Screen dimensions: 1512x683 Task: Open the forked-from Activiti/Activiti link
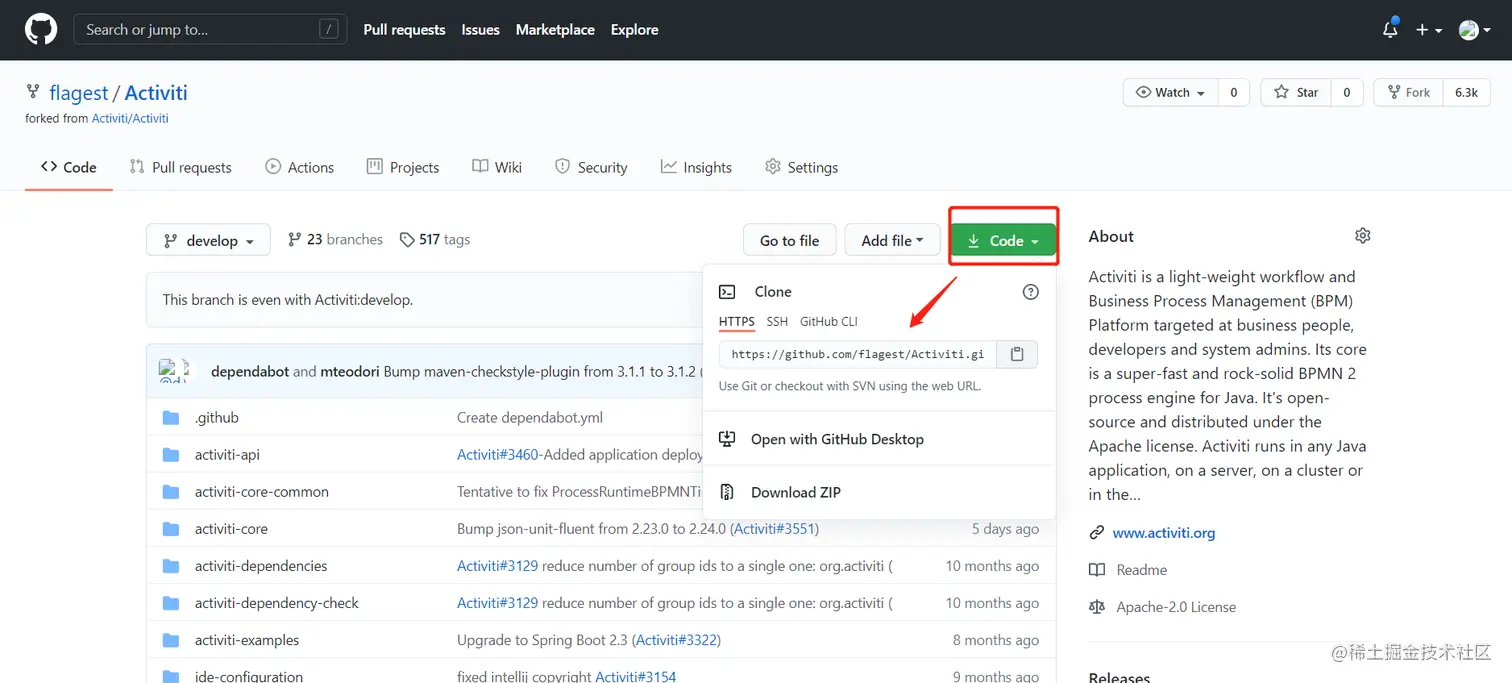click(x=130, y=118)
